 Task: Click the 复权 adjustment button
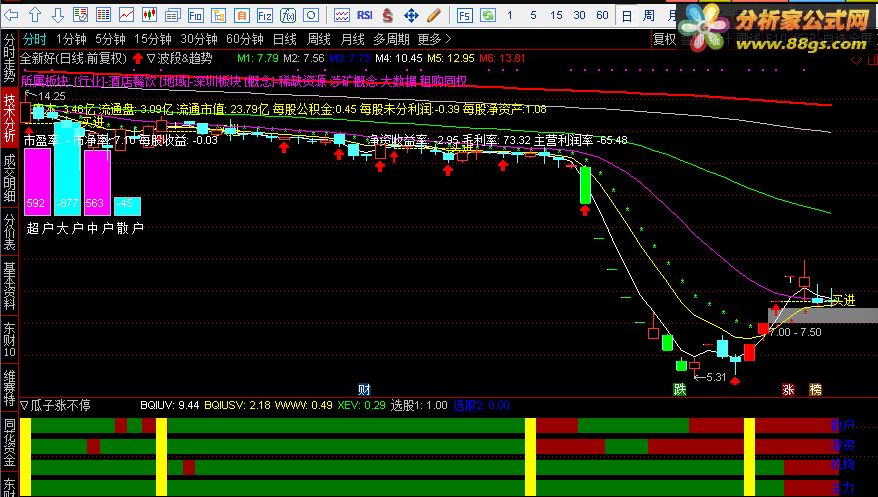[665, 39]
